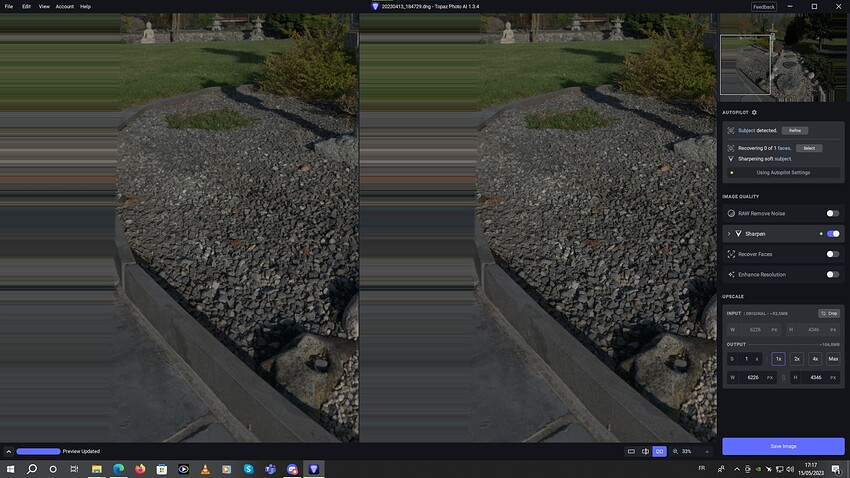Turn off the Sharpen toggle
This screenshot has height=478, width=850.
[x=833, y=234]
